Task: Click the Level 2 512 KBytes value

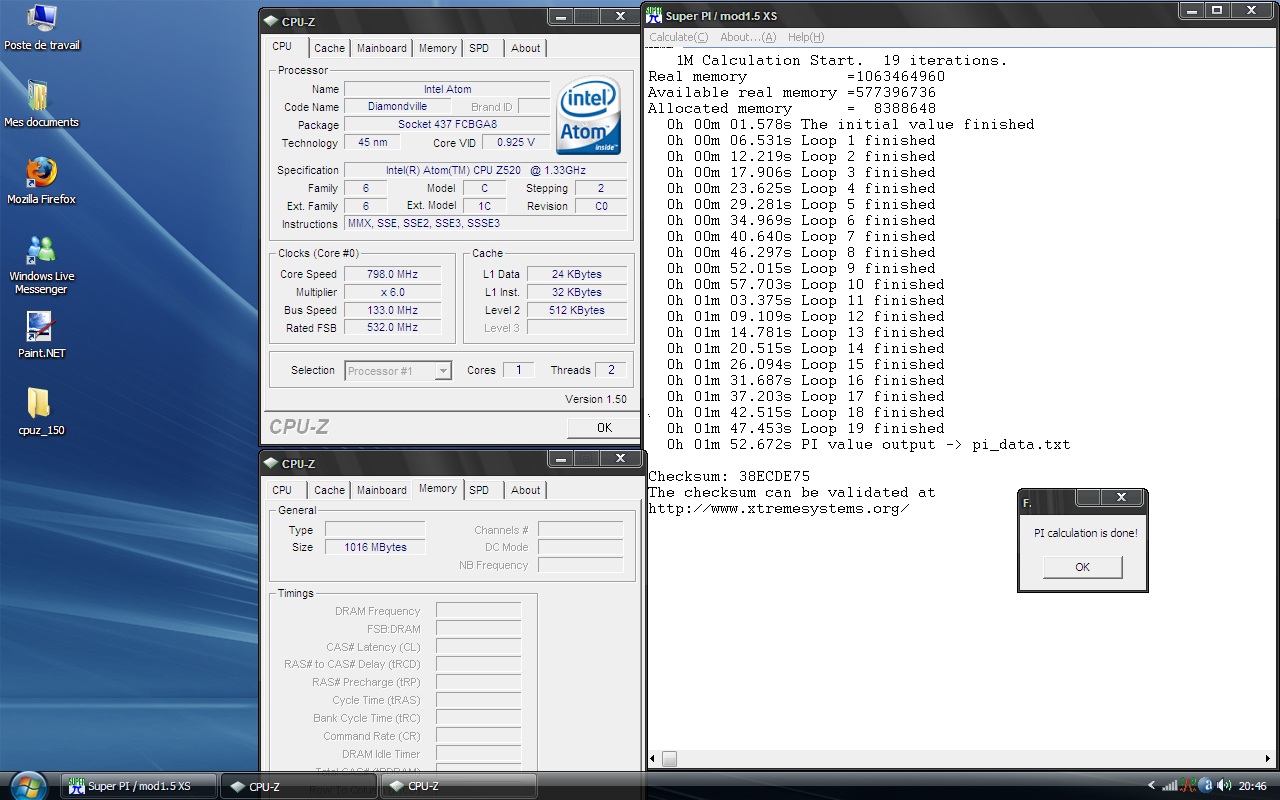Action: pyautogui.click(x=577, y=310)
